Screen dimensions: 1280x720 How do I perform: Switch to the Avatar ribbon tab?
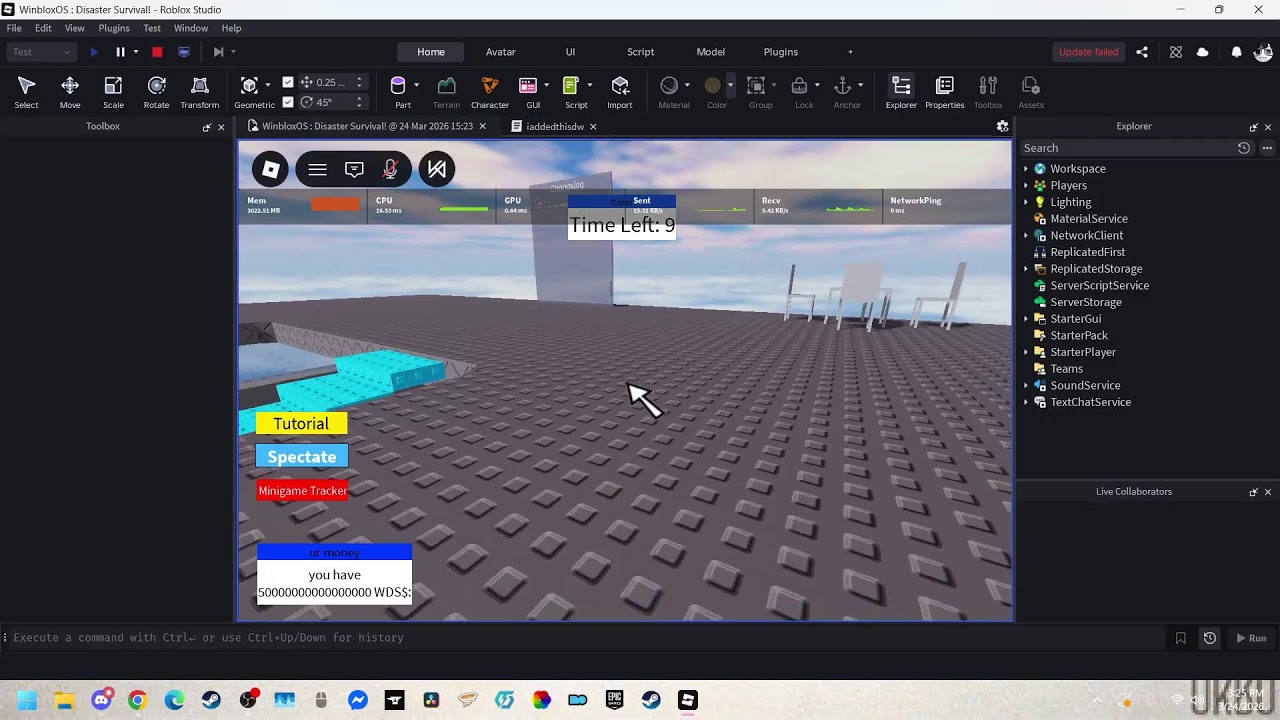(x=501, y=52)
